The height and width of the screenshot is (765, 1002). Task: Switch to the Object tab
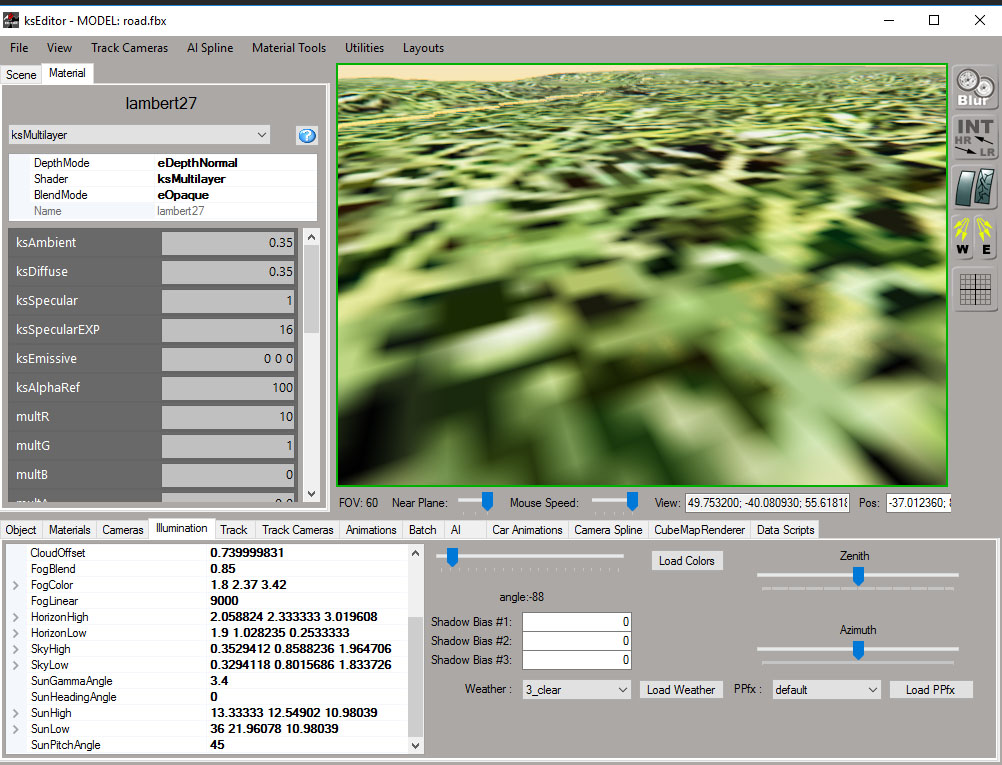pyautogui.click(x=21, y=530)
